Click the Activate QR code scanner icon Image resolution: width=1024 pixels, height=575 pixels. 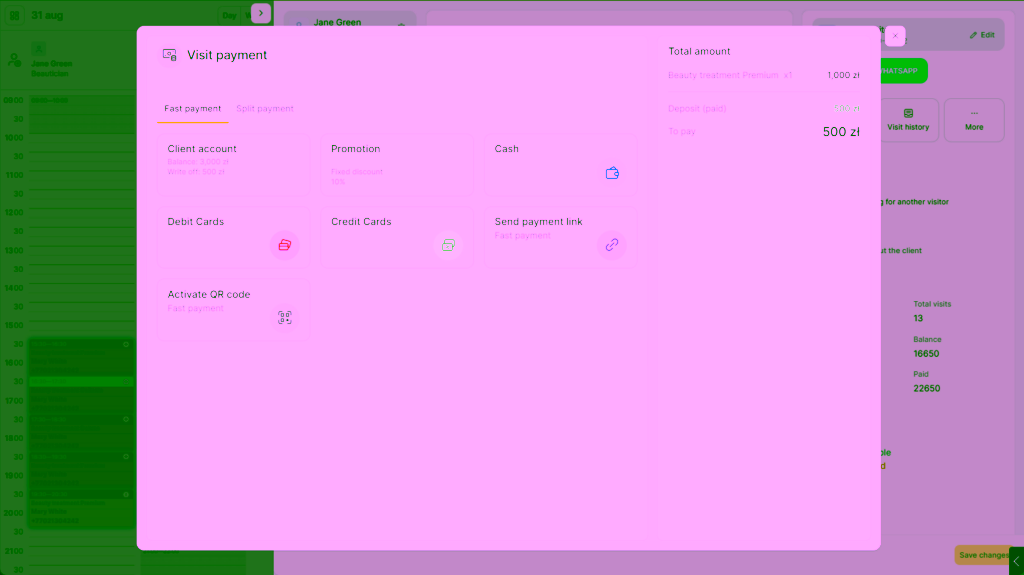click(x=285, y=318)
